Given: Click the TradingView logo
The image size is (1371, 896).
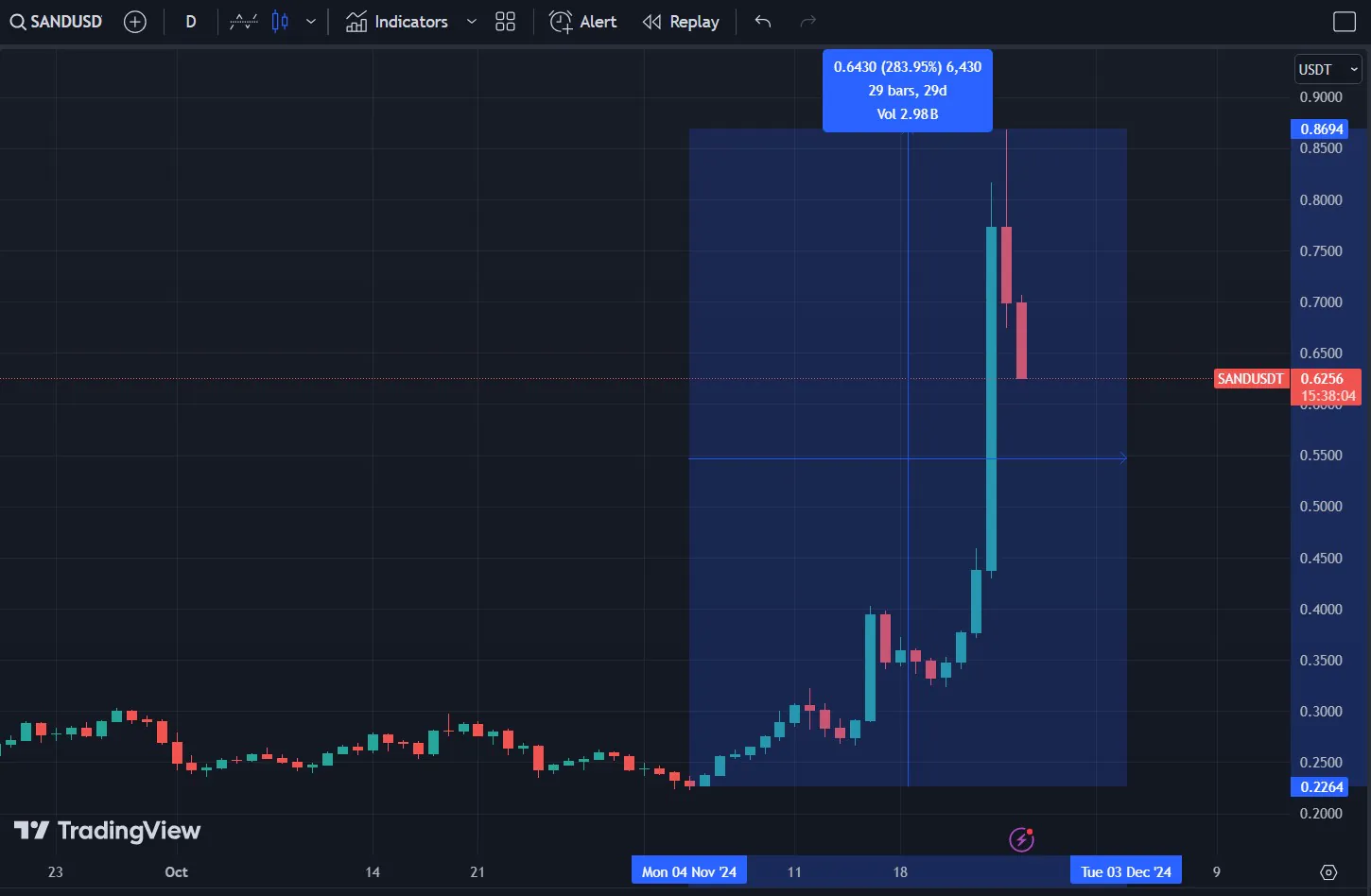Looking at the screenshot, I should [x=107, y=831].
